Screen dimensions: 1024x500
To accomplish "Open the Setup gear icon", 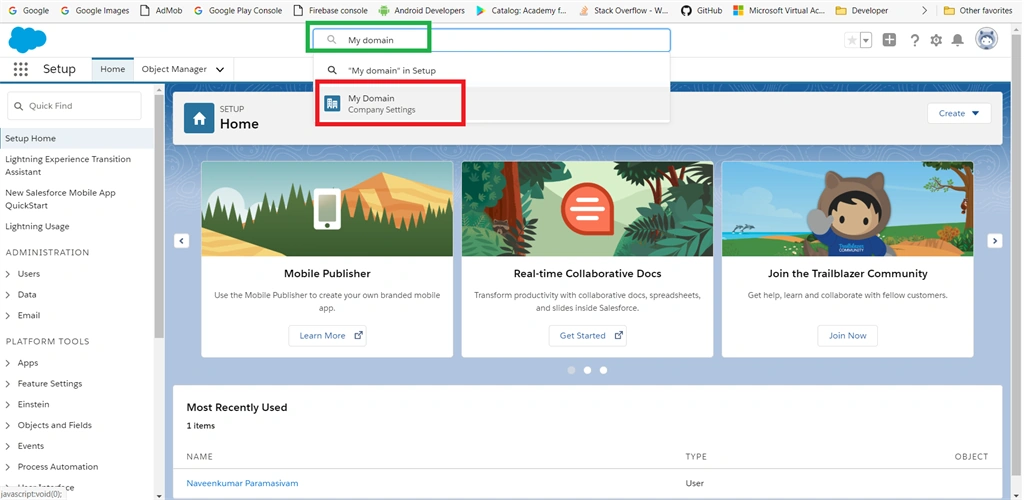I will tap(936, 40).
